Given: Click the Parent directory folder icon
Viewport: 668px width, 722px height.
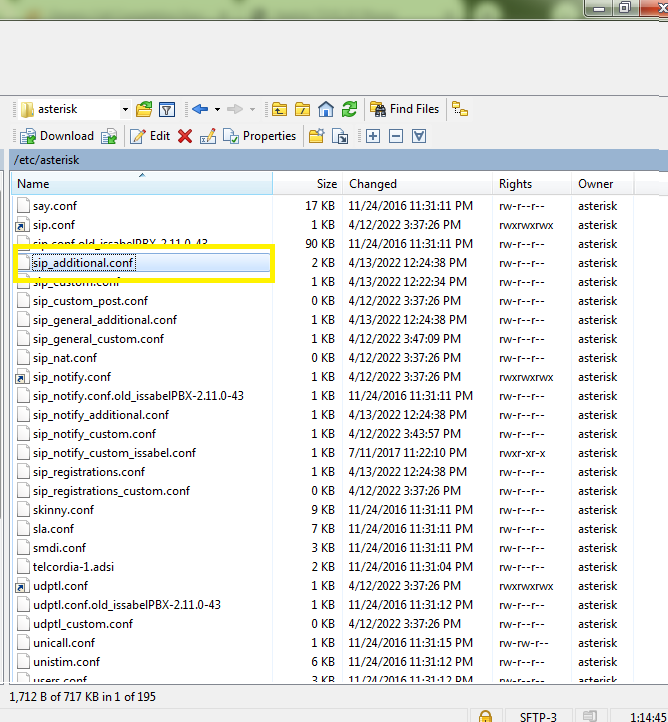Looking at the screenshot, I should pyautogui.click(x=278, y=109).
